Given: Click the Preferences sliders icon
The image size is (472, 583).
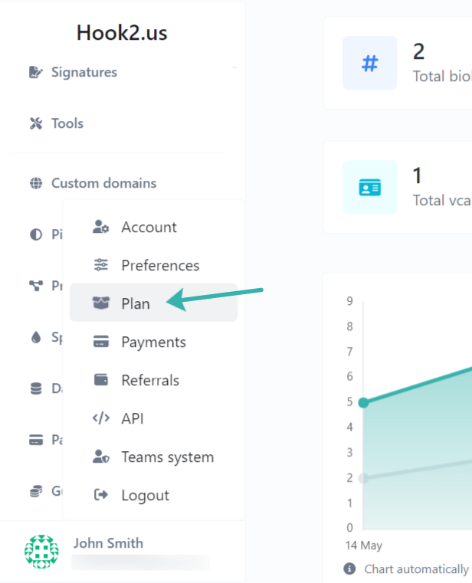Looking at the screenshot, I should coord(101,265).
